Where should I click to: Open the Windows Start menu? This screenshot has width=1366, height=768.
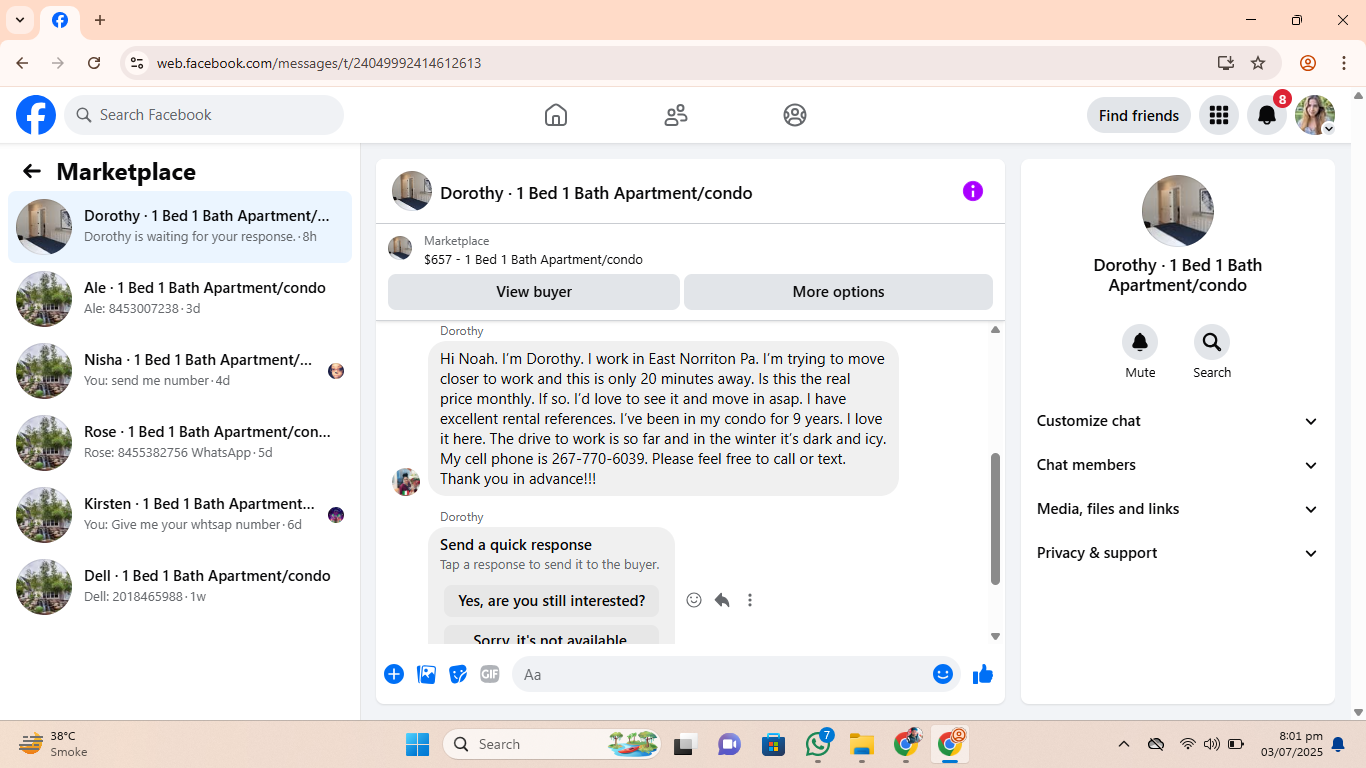coord(417,744)
